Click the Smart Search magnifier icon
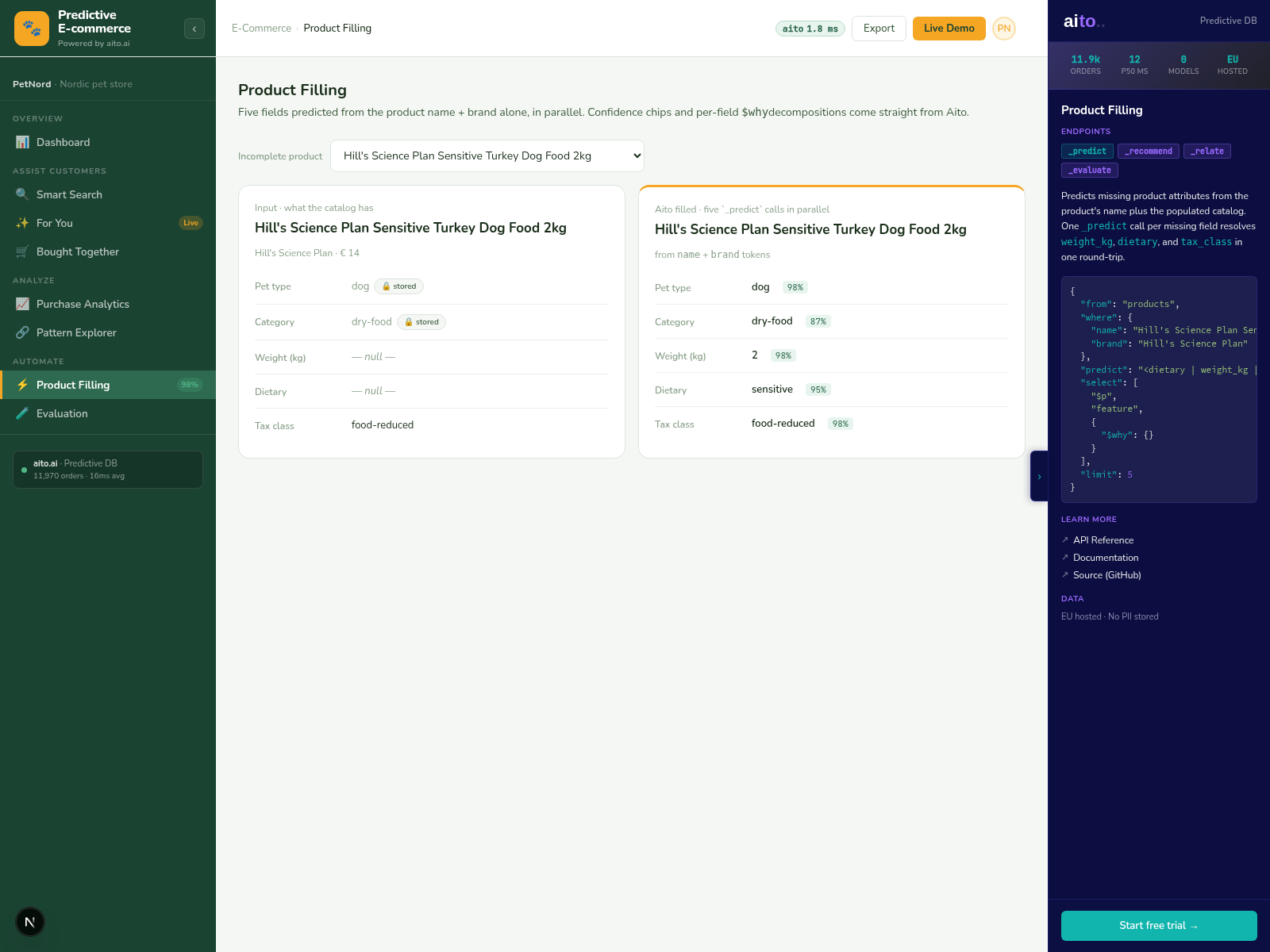1270x952 pixels. (x=22, y=194)
